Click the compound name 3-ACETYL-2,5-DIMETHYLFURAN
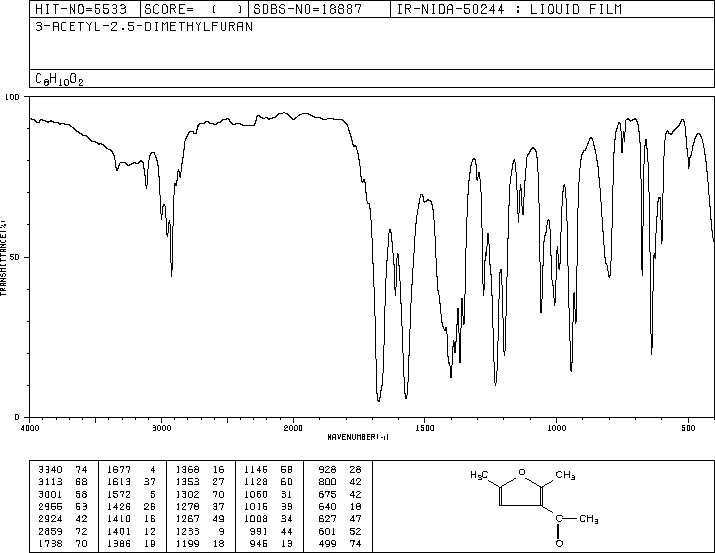 pos(144,27)
